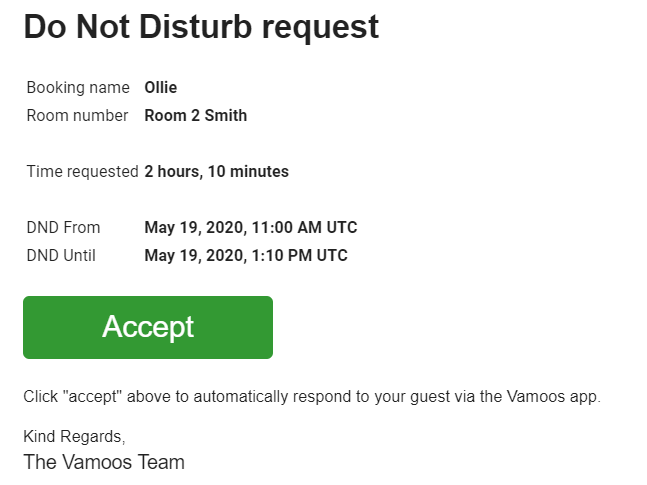Select The Vamoos Team signature
The height and width of the screenshot is (485, 647).
pyautogui.click(x=104, y=462)
